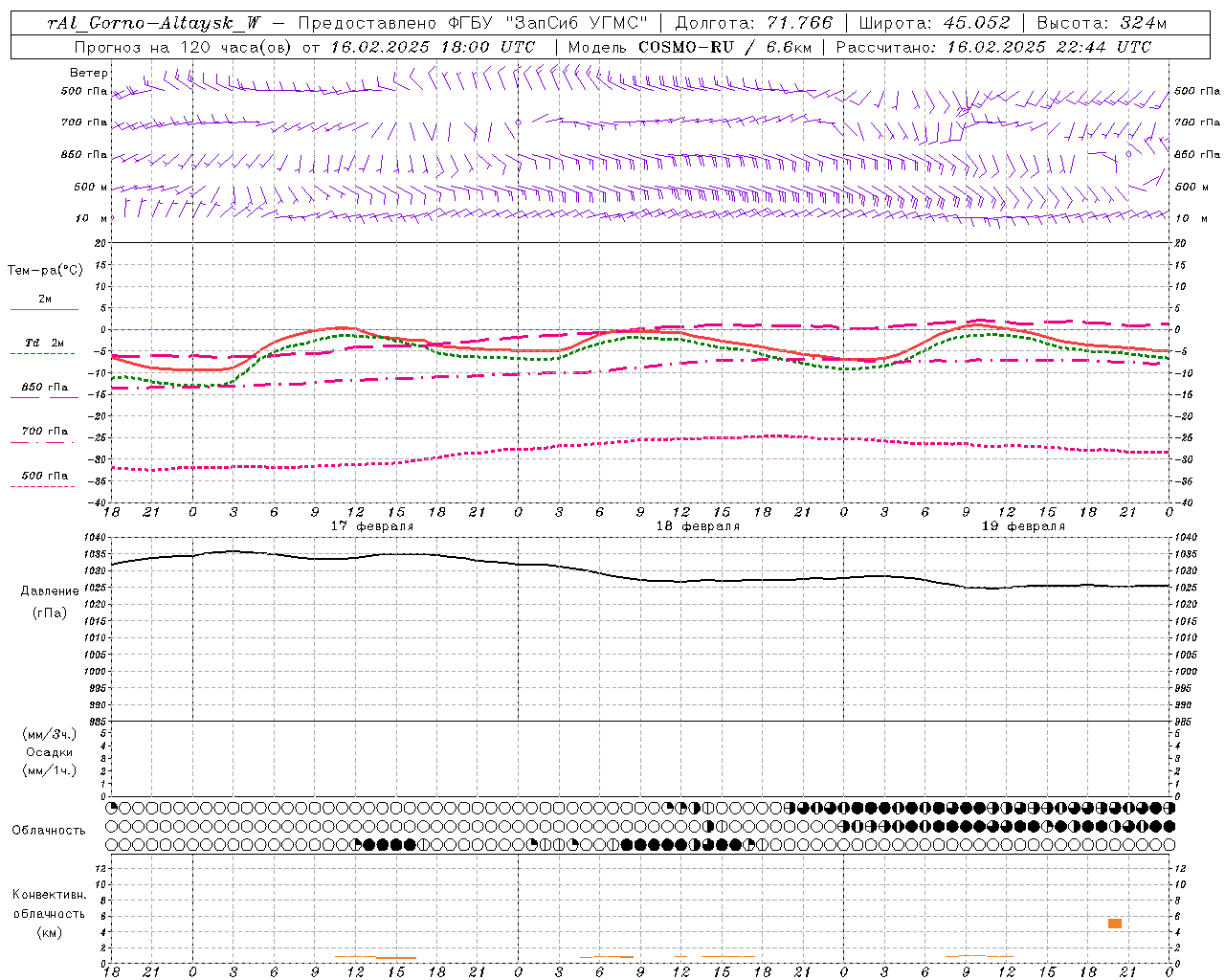Click the '(мм/1ч.)' precipitation unit label
The width and height of the screenshot is (1225, 980).
click(50, 770)
